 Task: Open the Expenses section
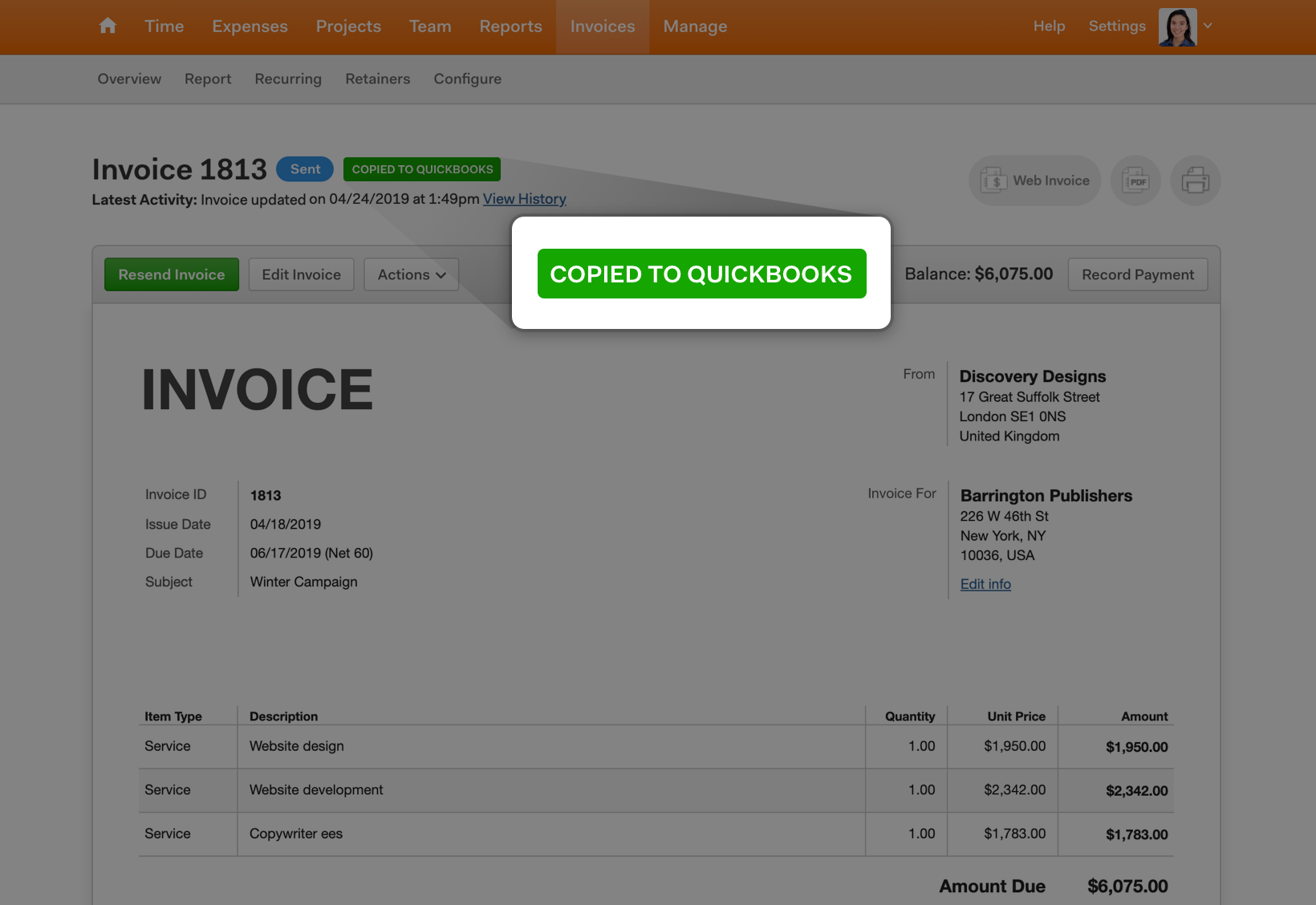[250, 26]
